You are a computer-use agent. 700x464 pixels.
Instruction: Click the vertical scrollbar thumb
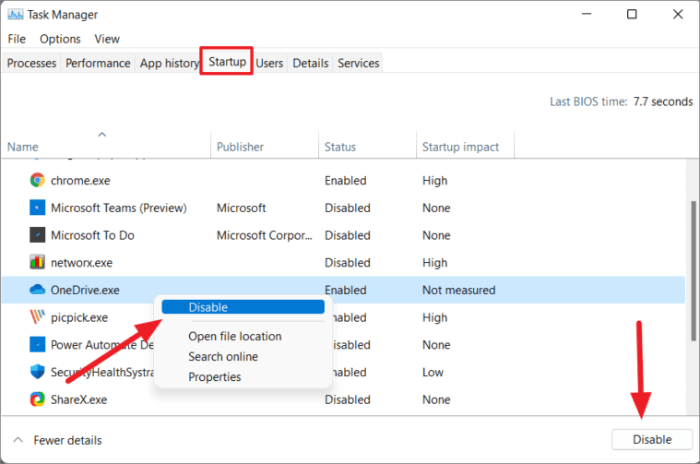(x=693, y=271)
